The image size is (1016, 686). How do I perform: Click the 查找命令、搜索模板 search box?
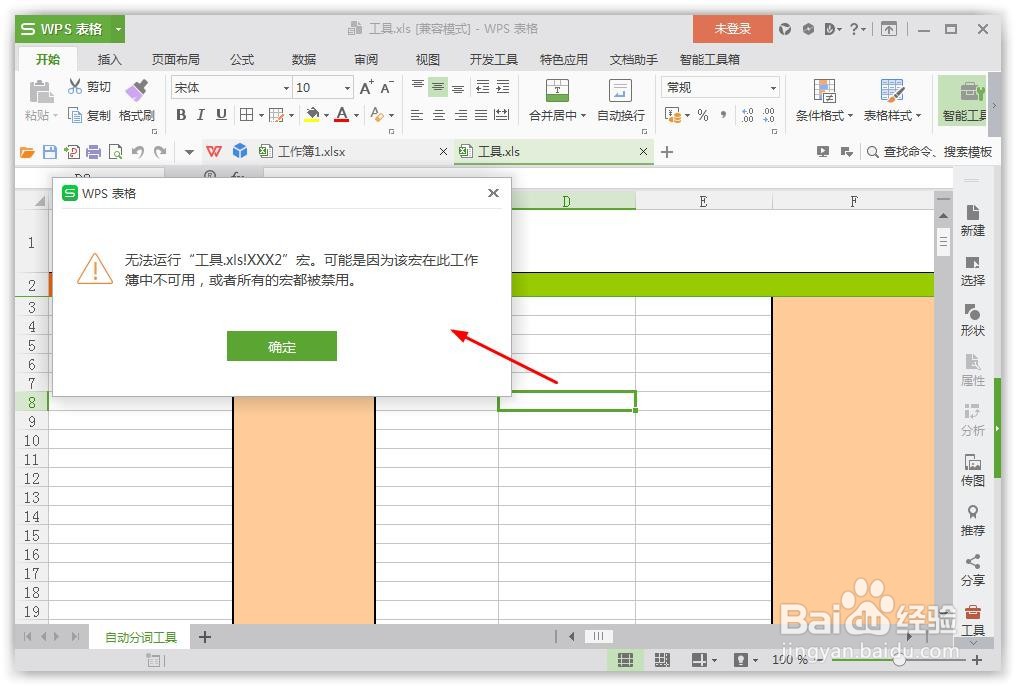pos(929,152)
